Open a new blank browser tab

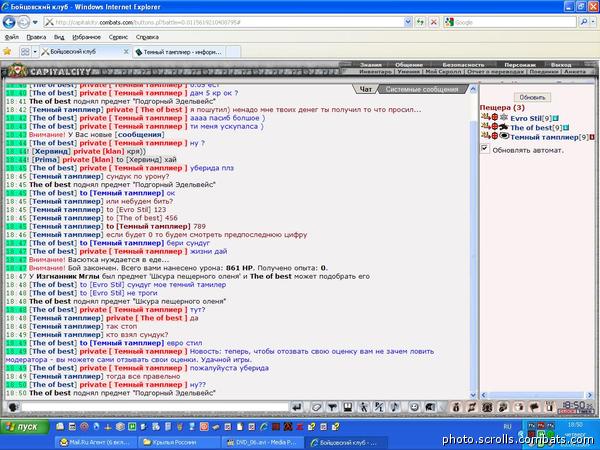pyautogui.click(x=233, y=52)
